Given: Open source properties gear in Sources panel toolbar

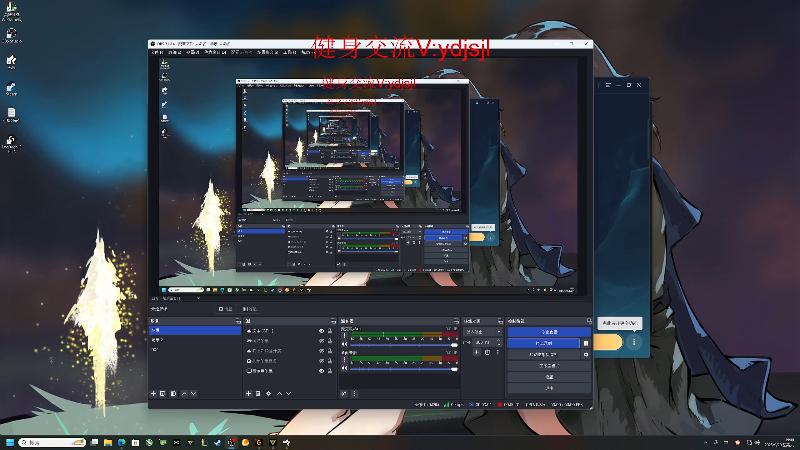Looking at the screenshot, I should (268, 393).
